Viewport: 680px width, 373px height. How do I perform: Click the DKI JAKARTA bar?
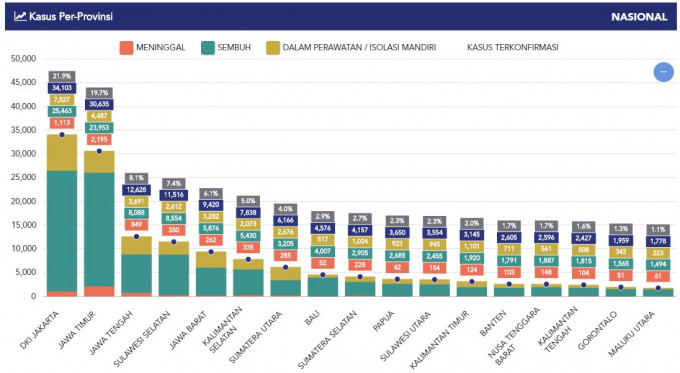point(62,216)
